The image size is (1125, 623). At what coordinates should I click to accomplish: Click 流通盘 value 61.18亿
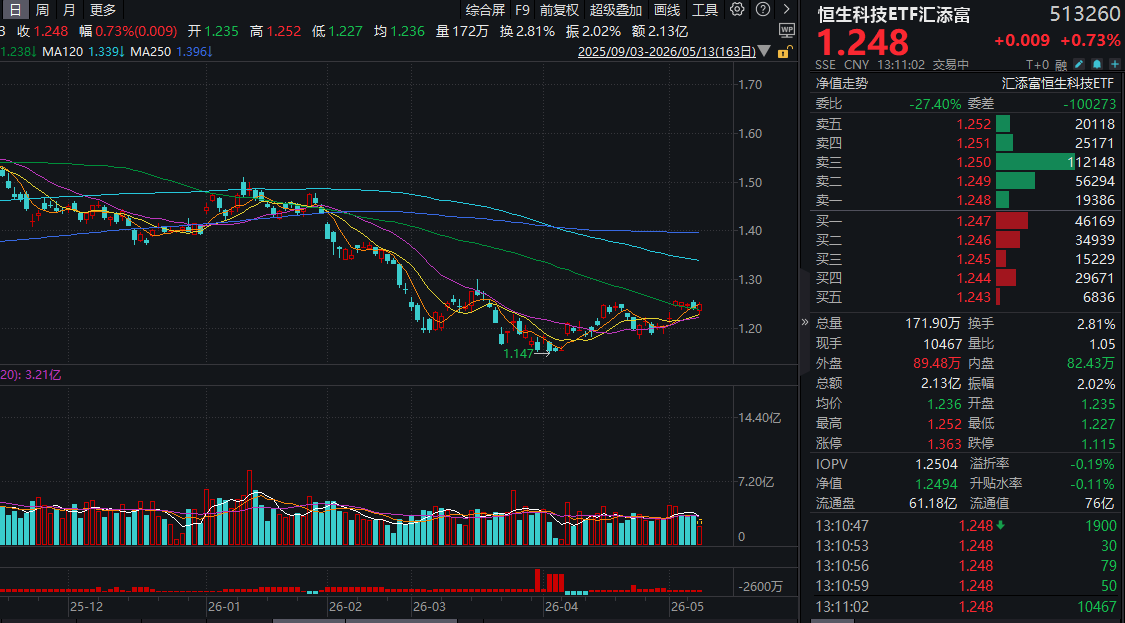point(933,504)
